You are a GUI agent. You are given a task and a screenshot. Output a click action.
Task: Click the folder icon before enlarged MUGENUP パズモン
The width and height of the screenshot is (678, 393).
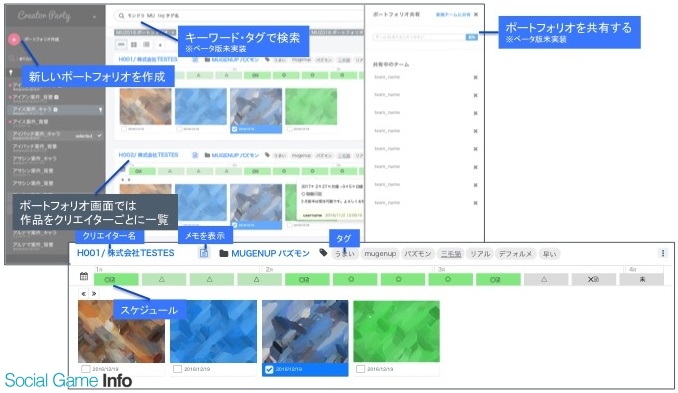(224, 253)
